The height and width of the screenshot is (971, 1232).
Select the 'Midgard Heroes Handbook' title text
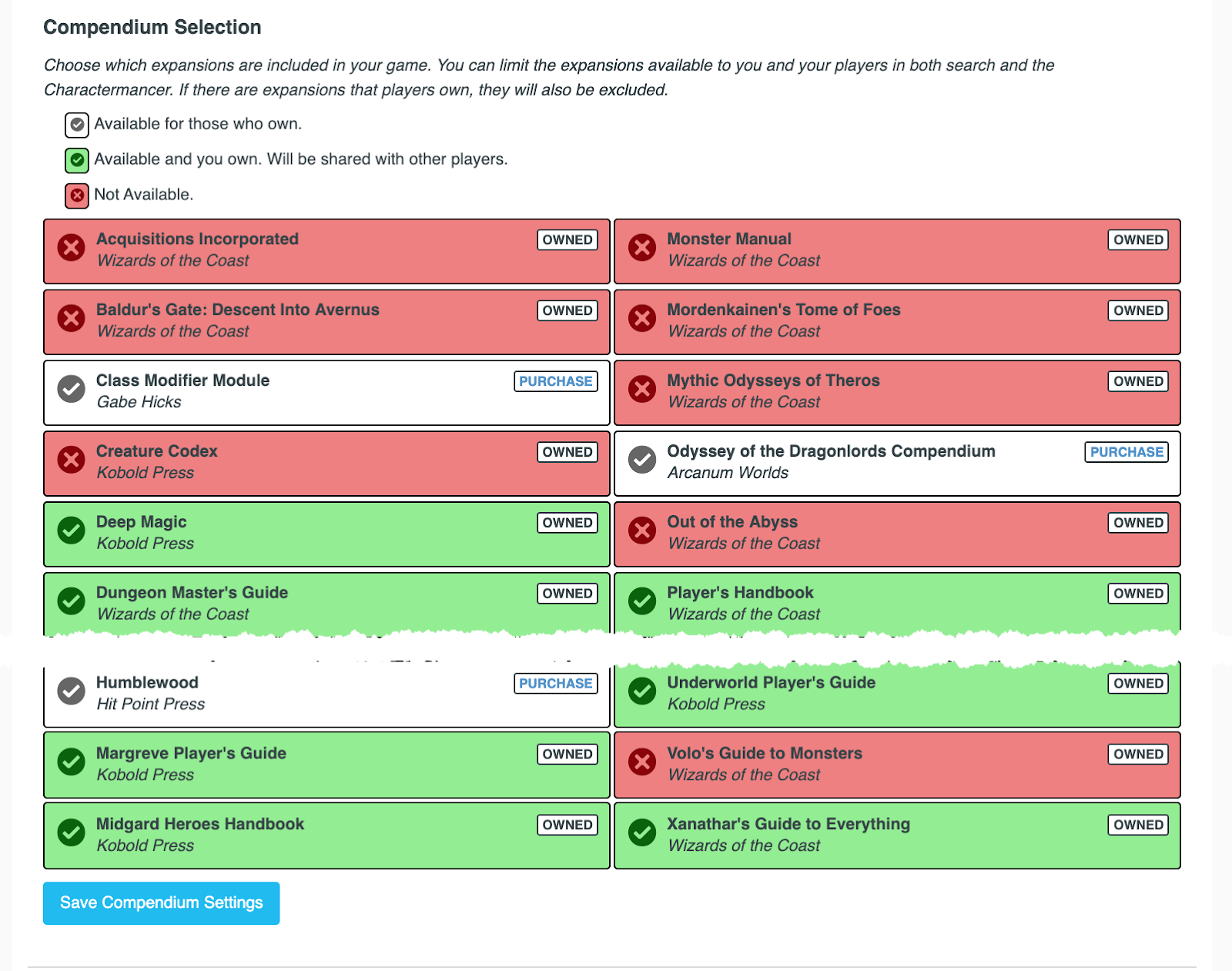click(200, 825)
